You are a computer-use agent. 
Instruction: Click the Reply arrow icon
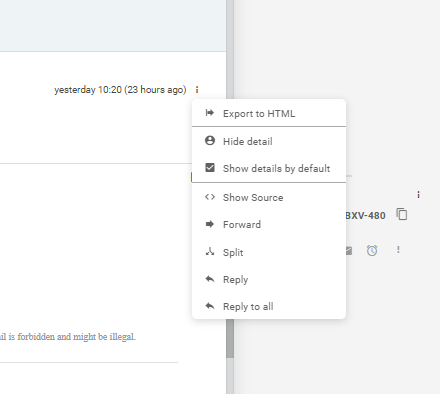coord(210,279)
